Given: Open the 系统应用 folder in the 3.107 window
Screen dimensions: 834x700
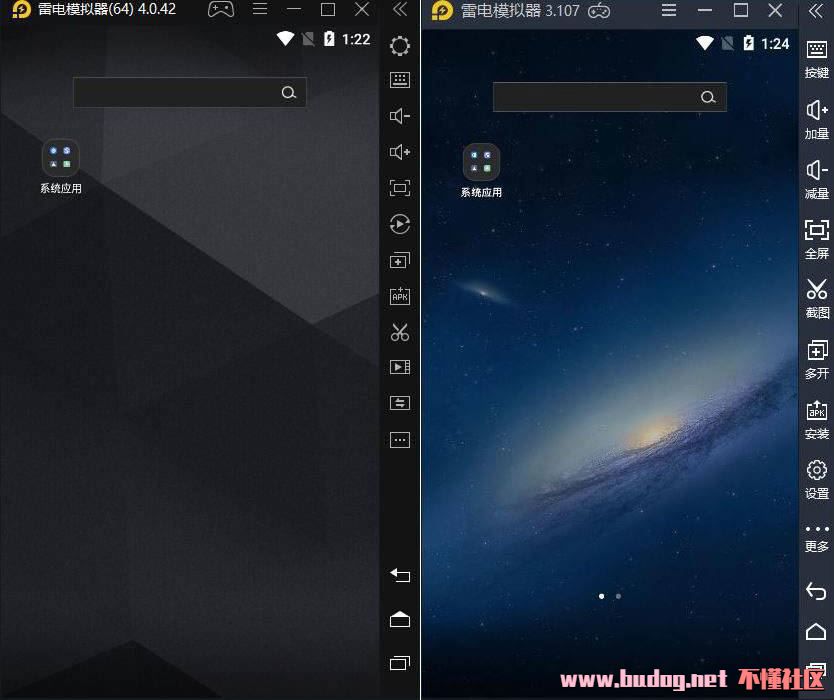Looking at the screenshot, I should tap(481, 171).
